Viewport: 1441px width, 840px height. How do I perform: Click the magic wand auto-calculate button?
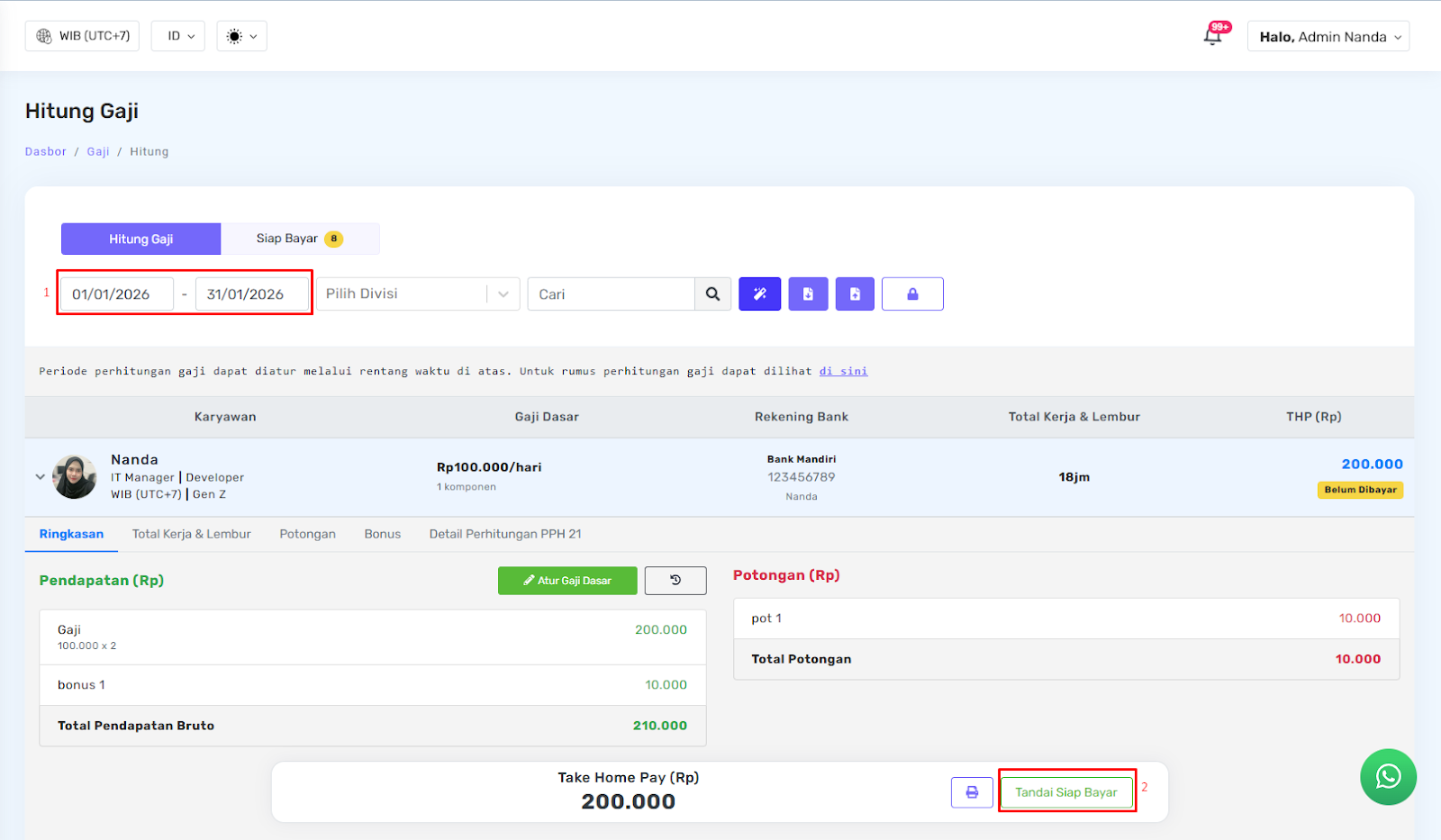(760, 294)
